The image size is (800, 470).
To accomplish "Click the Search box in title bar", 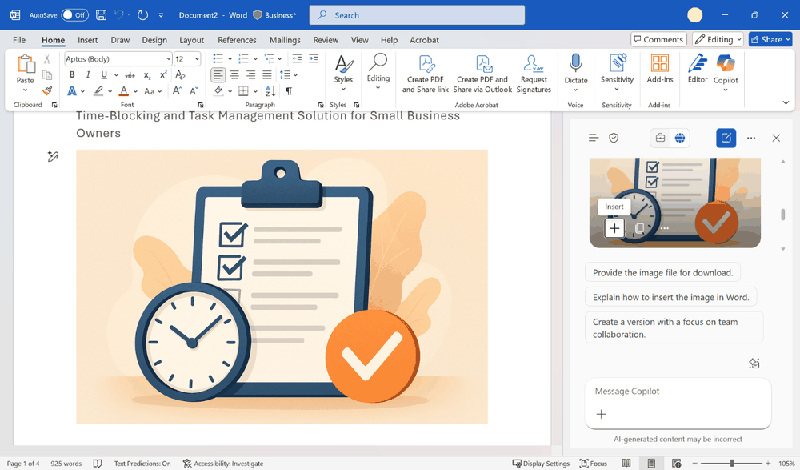I will pyautogui.click(x=417, y=15).
